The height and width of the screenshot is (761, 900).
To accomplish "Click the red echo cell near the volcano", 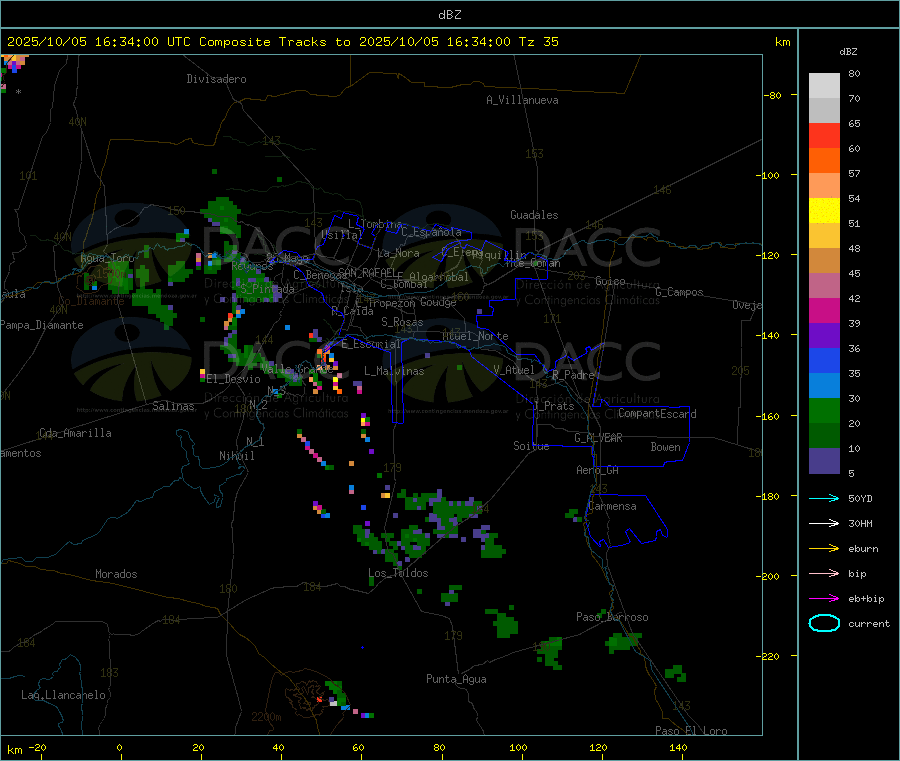I will [320, 700].
